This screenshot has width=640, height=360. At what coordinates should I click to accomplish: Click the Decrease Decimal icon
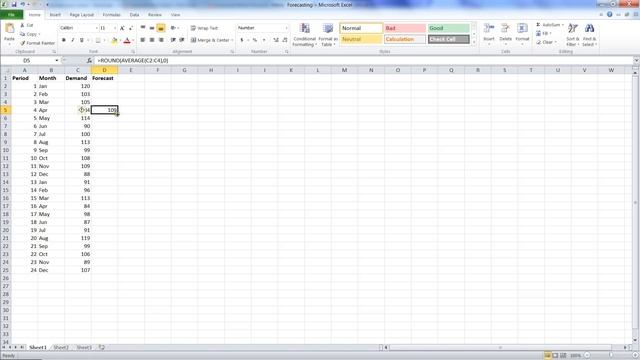pyautogui.click(x=285, y=40)
